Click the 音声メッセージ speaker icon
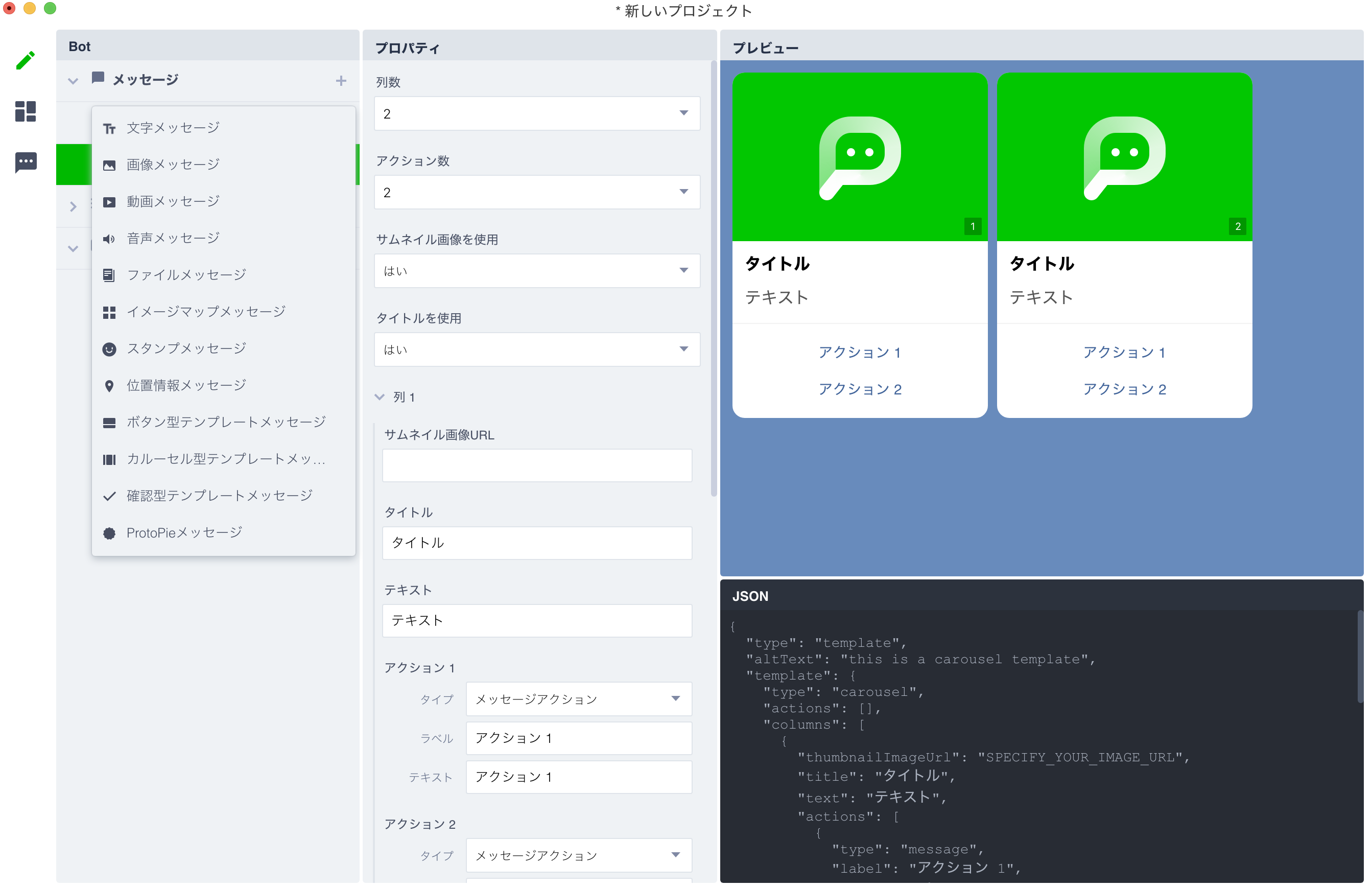The width and height of the screenshot is (1372, 887). (109, 239)
